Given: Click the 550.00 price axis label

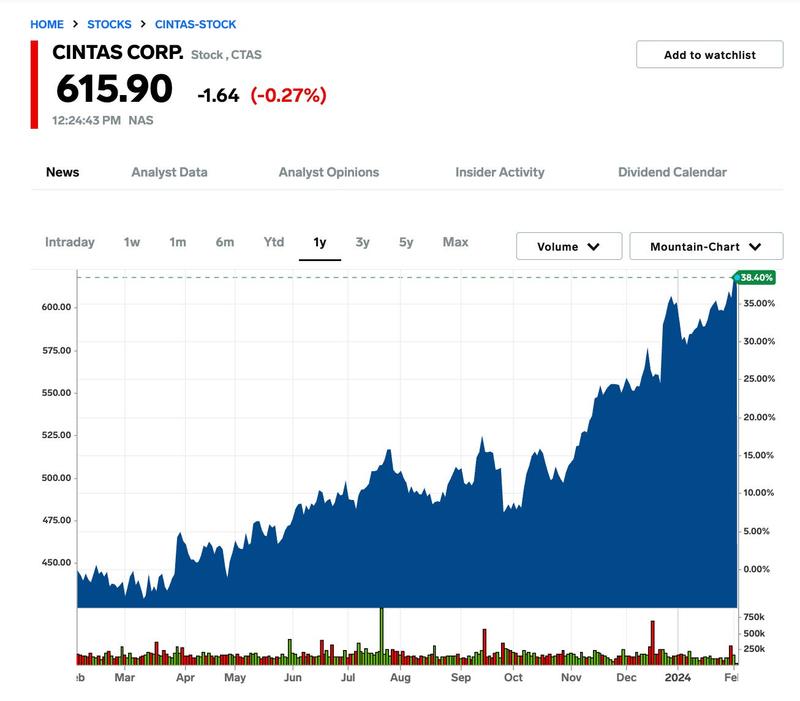Looking at the screenshot, I should [x=56, y=393].
